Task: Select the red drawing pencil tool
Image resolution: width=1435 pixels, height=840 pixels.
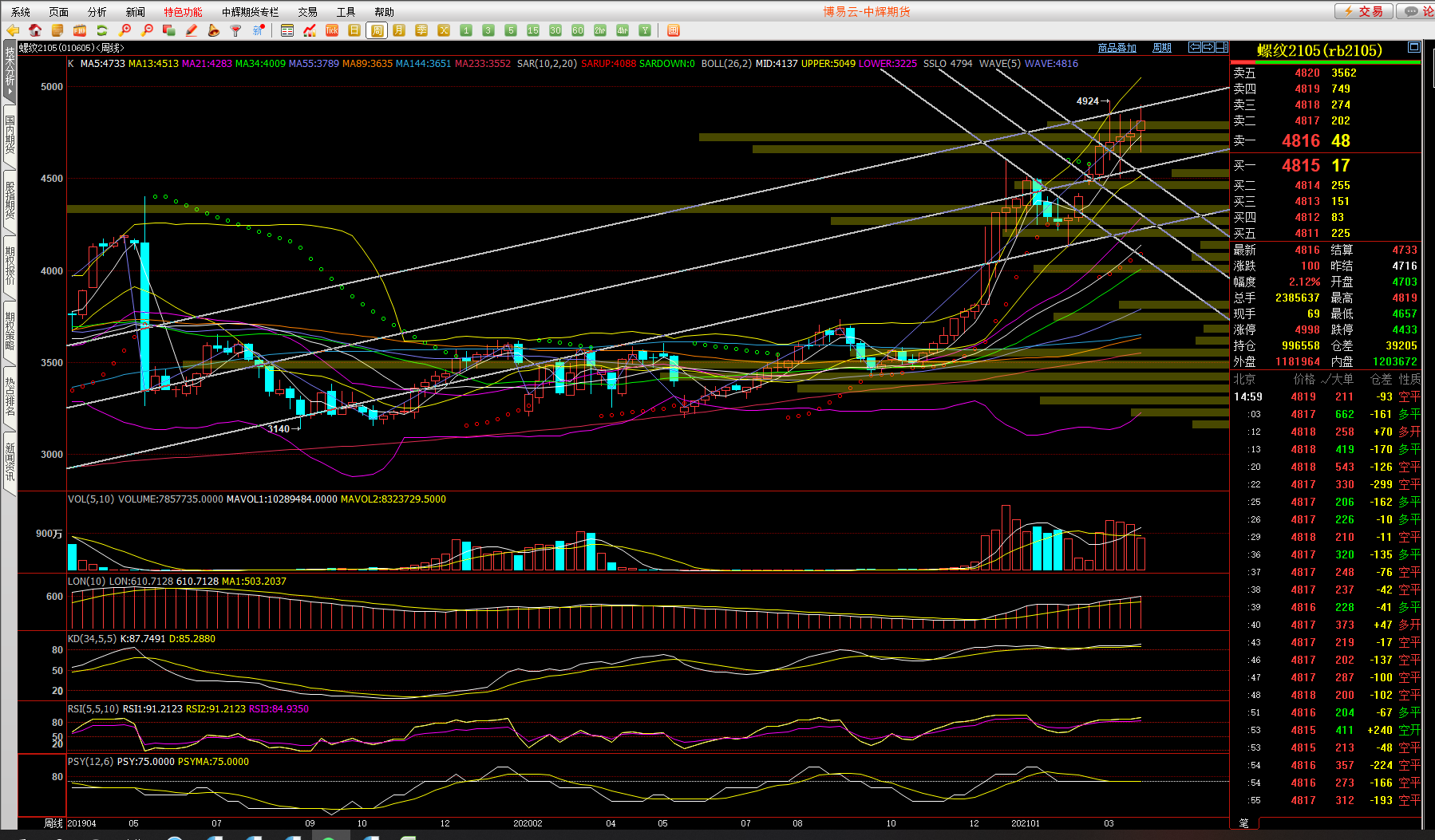Action: pos(192,30)
